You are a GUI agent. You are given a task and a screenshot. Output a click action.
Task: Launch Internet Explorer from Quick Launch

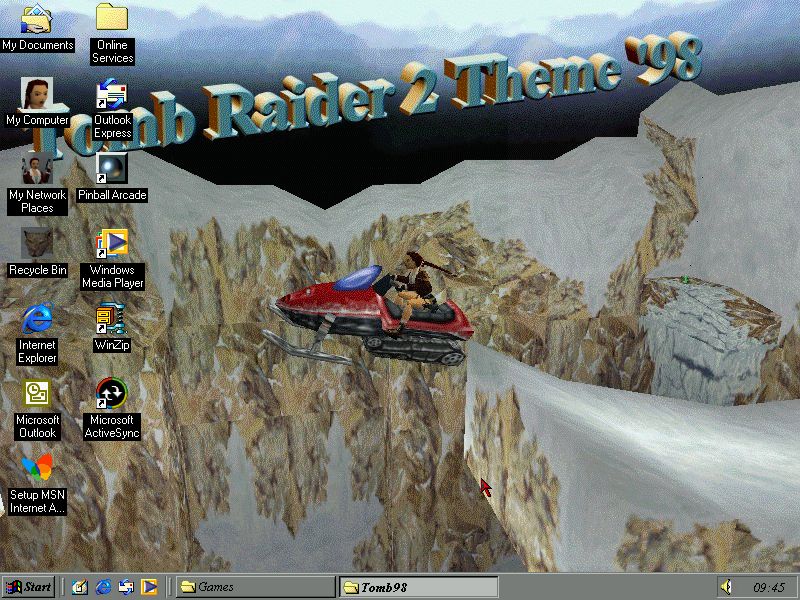pos(103,587)
